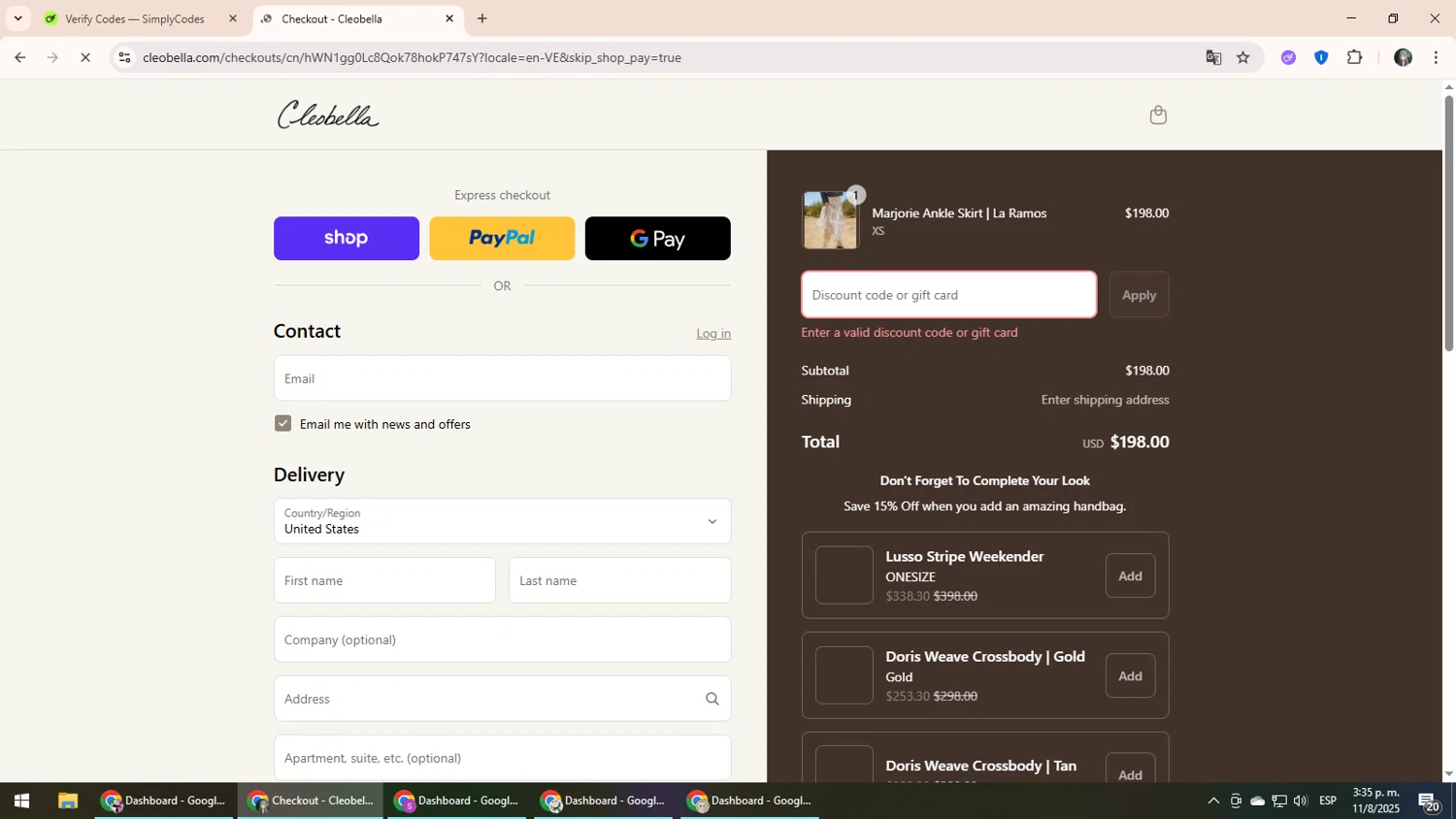The height and width of the screenshot is (819, 1456).
Task: Open the notification center icon
Action: pos(1429,802)
